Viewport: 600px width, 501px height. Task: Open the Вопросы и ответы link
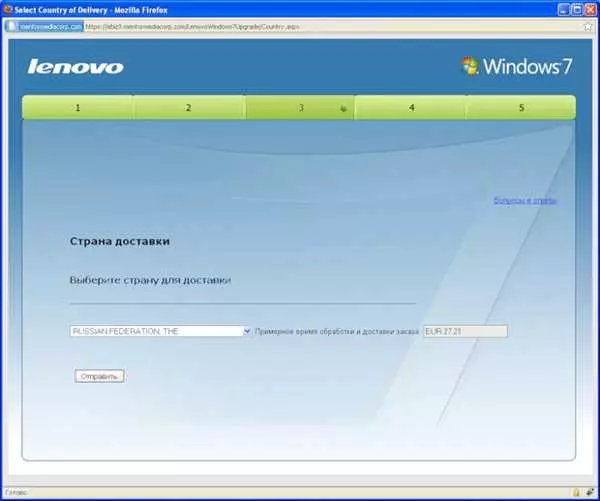point(525,200)
